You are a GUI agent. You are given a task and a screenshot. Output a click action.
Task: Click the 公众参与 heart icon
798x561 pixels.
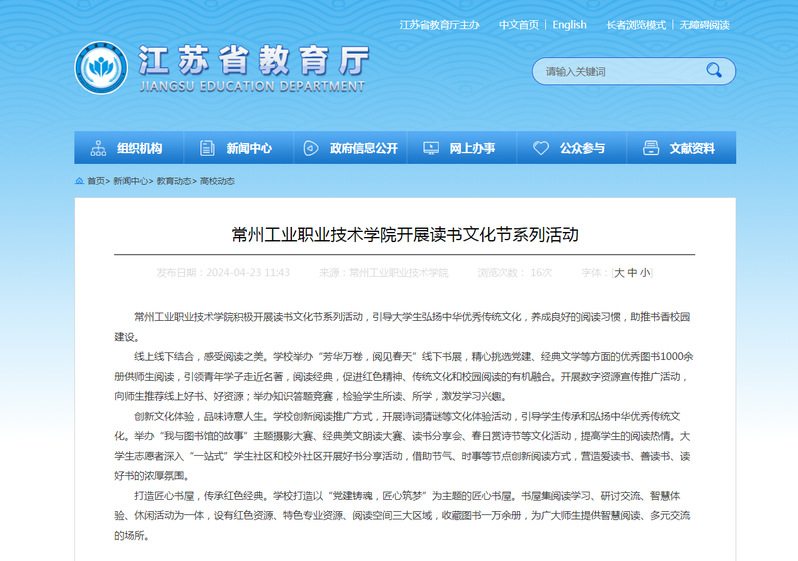pyautogui.click(x=541, y=148)
